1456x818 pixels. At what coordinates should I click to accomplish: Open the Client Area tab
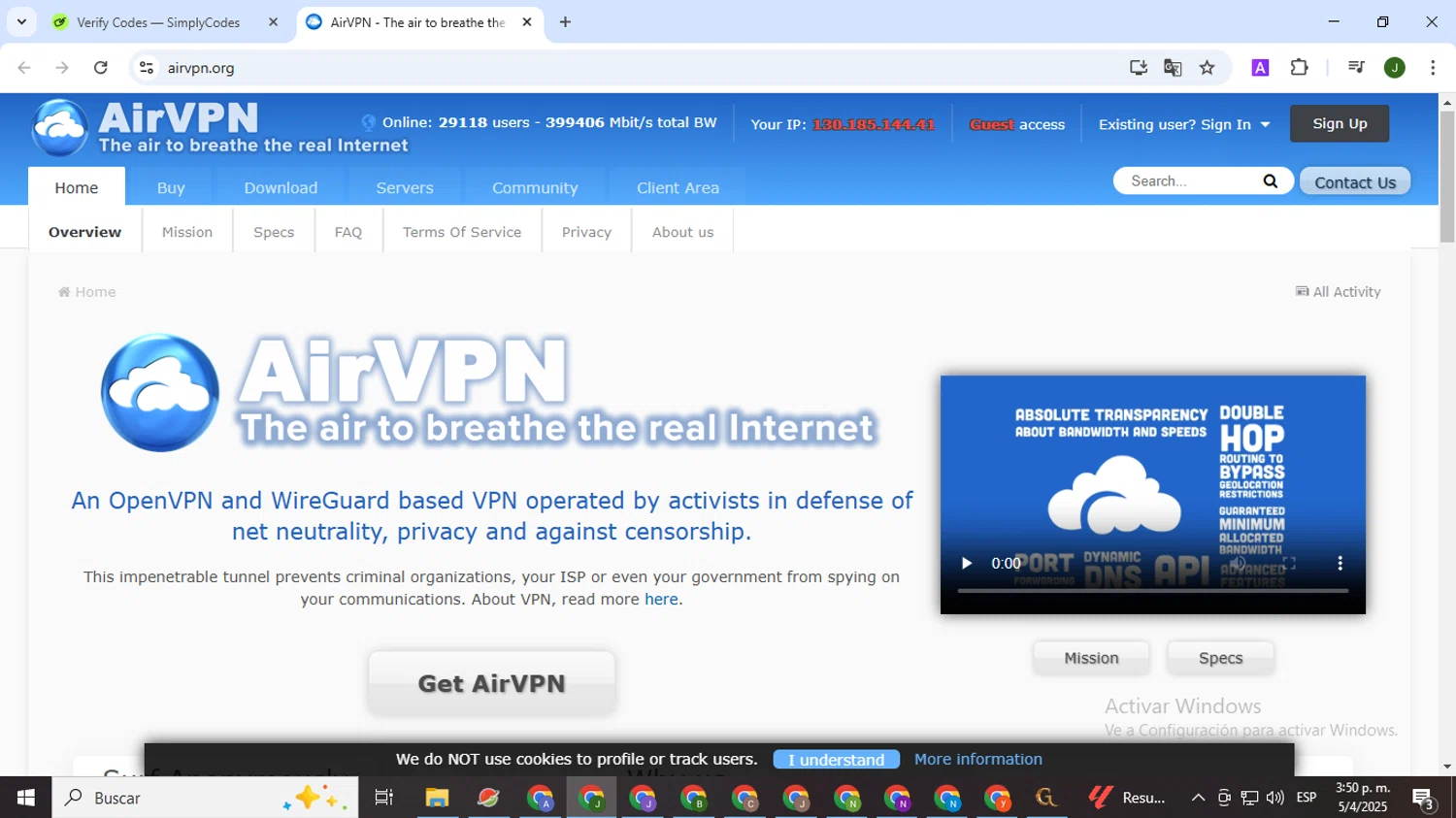(x=678, y=187)
